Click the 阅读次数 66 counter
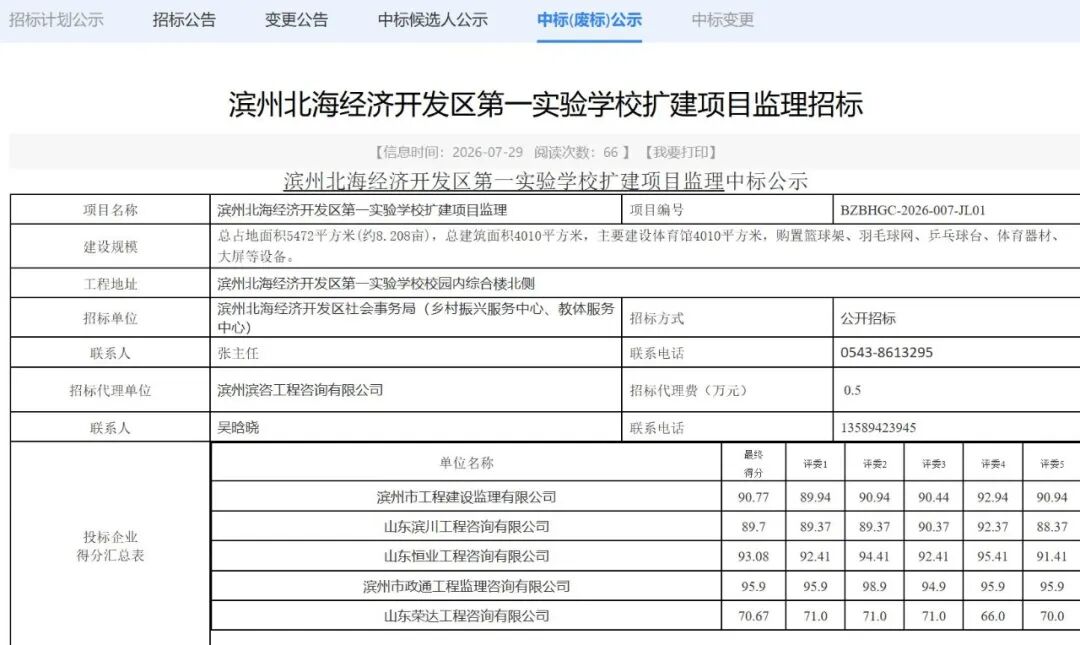This screenshot has height=645, width=1080. 577,152
